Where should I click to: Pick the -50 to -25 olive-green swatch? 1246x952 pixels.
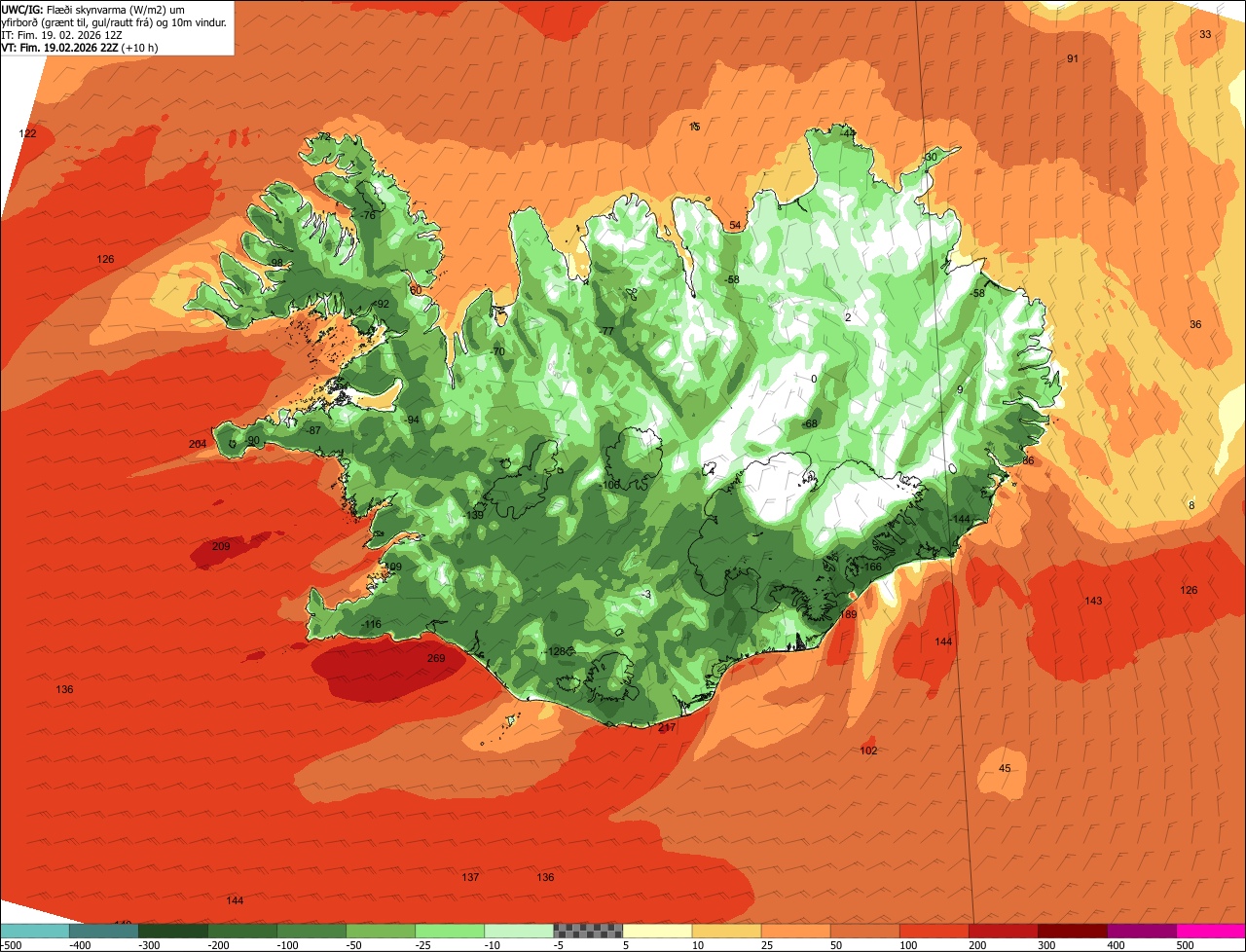[x=381, y=931]
